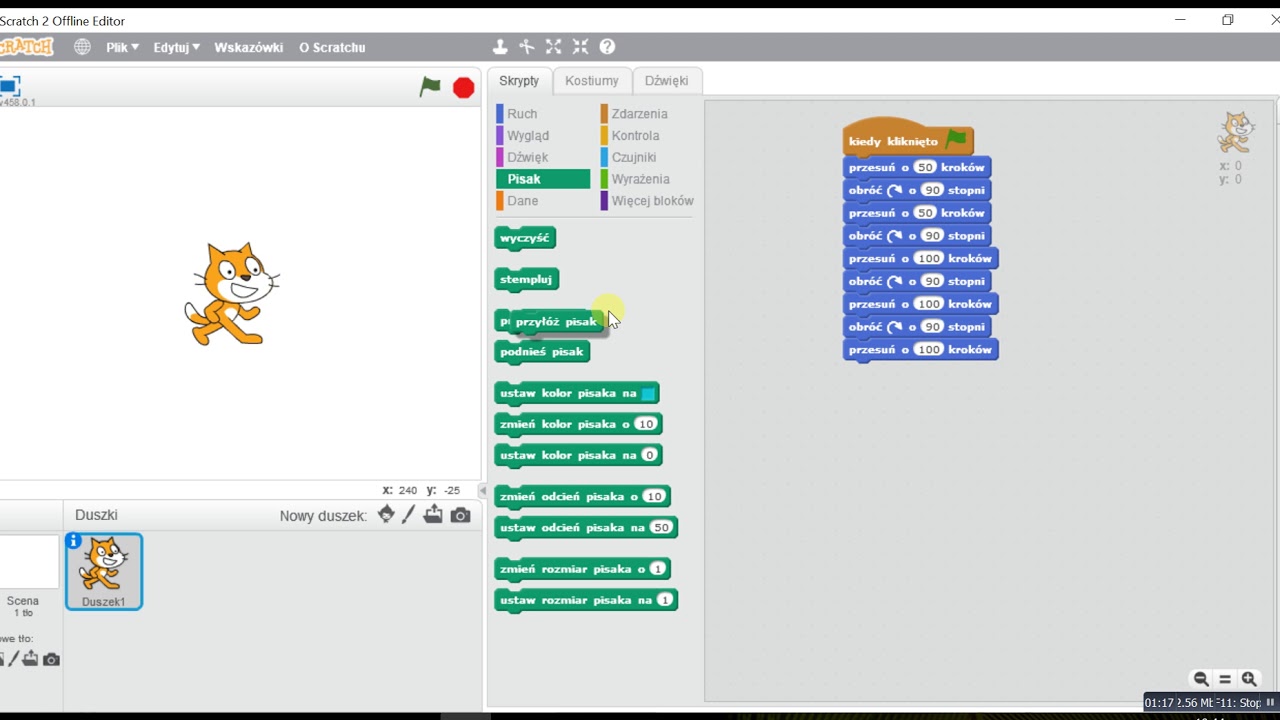Edit steps in first przesuń block

(x=925, y=167)
